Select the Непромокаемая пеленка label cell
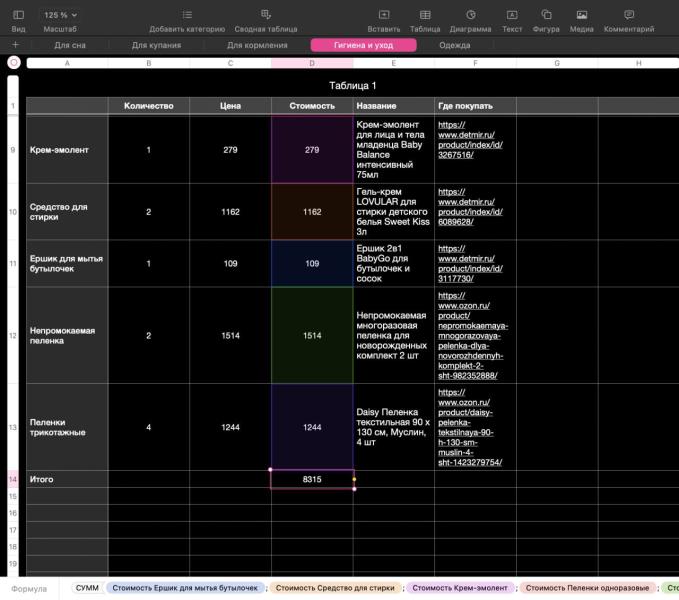This screenshot has width=679, height=600. point(67,335)
